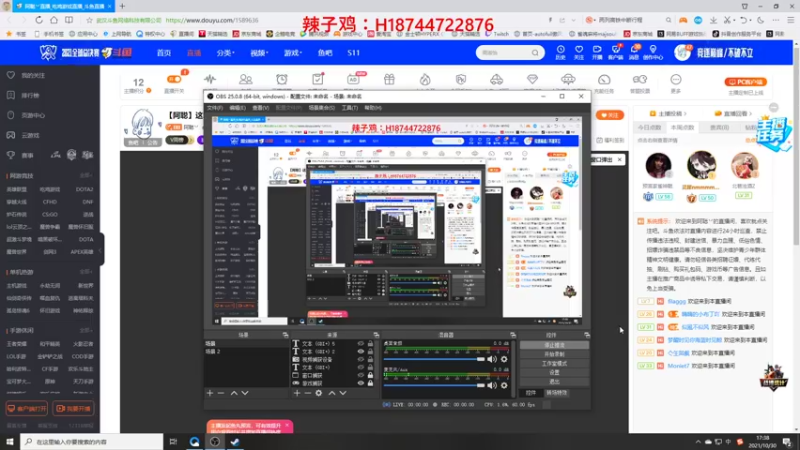Remove selected scene with minus in OBS
The image size is (800, 450).
pyautogui.click(x=221, y=393)
